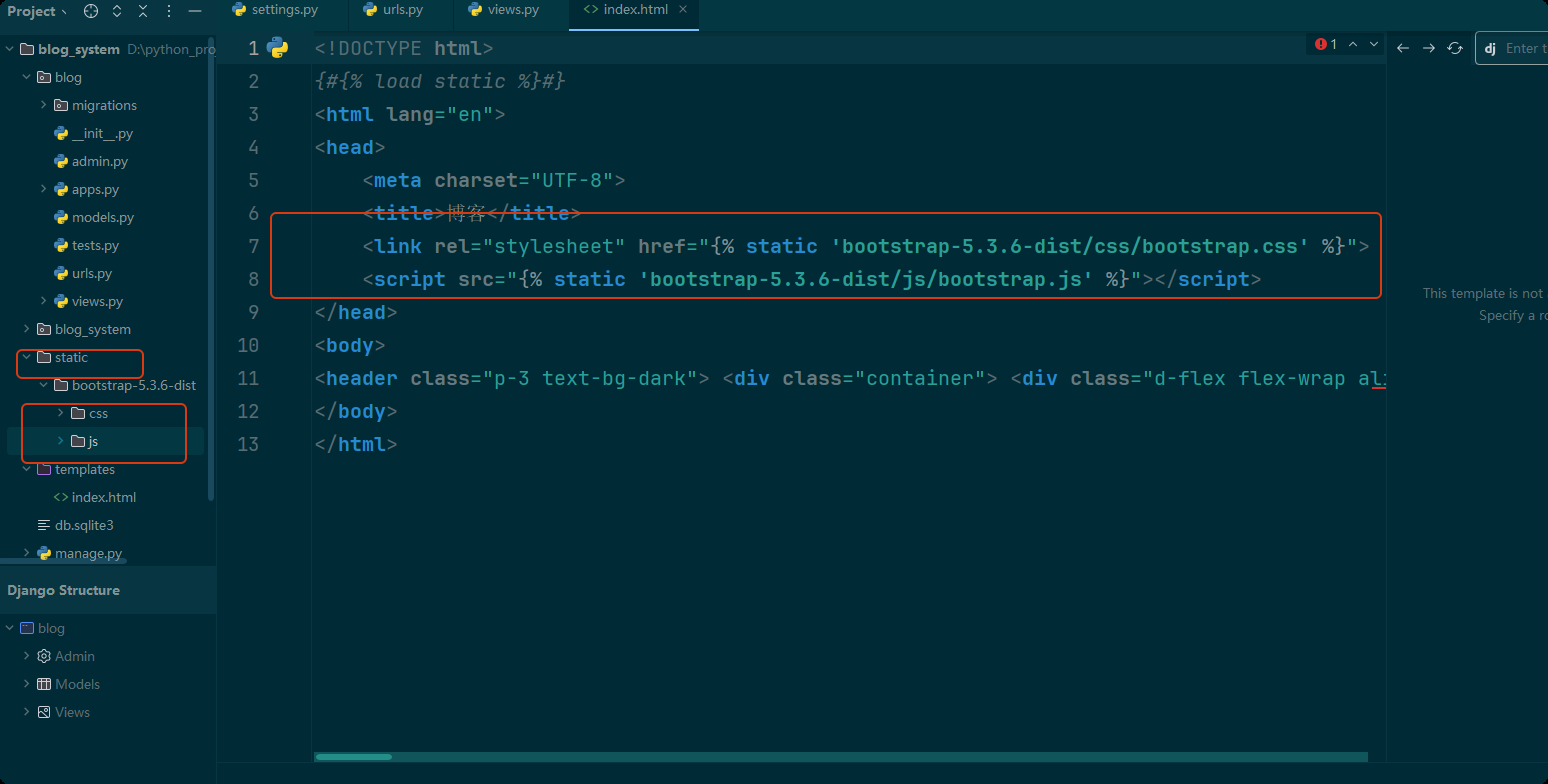Open the Project panel options (three dots)
1548x784 pixels.
point(167,11)
